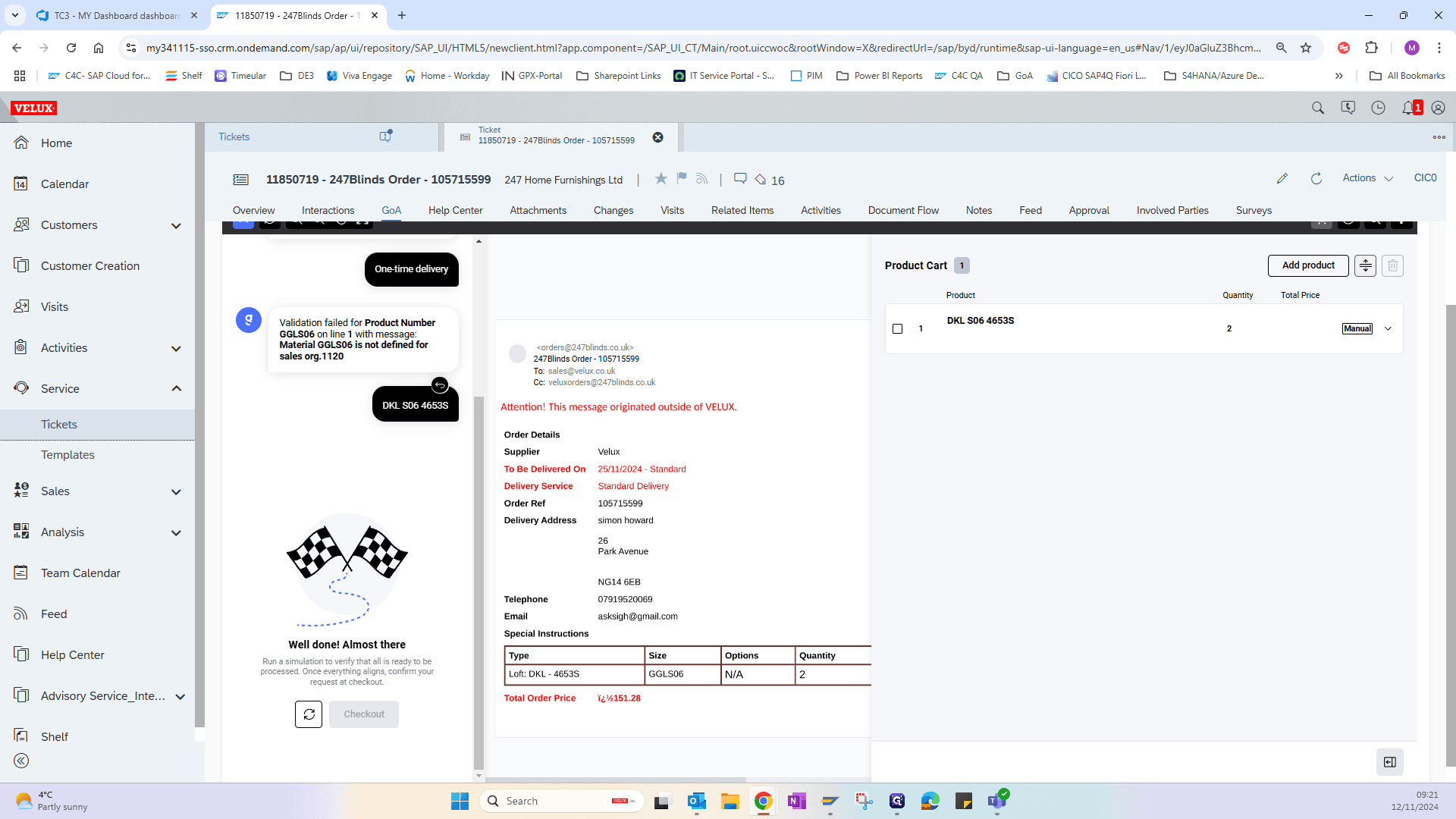
Task: Flag this ticket using the flag icon
Action: [682, 178]
